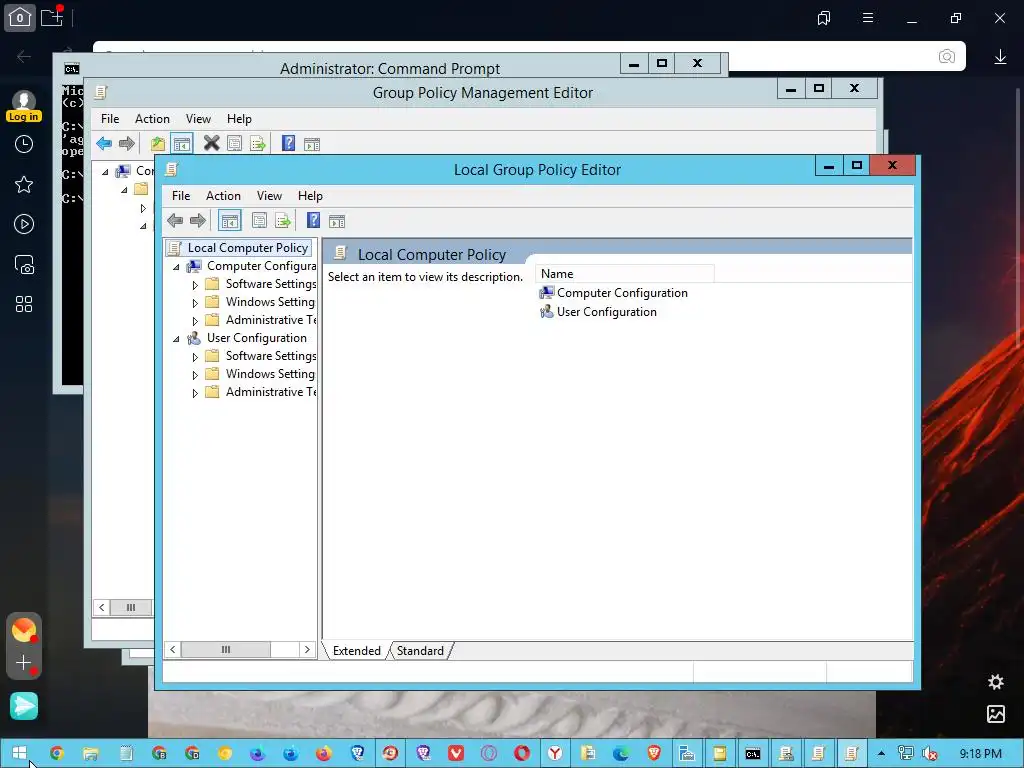Viewport: 1024px width, 768px height.
Task: Click blue Back arrow in Group Policy Management Editor
Action: tap(104, 144)
